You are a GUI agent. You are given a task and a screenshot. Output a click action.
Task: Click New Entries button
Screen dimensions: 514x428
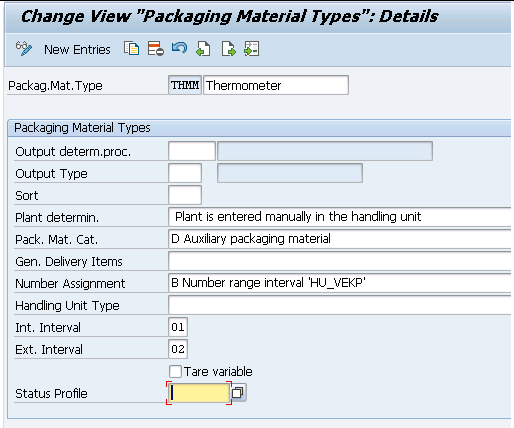tap(77, 50)
